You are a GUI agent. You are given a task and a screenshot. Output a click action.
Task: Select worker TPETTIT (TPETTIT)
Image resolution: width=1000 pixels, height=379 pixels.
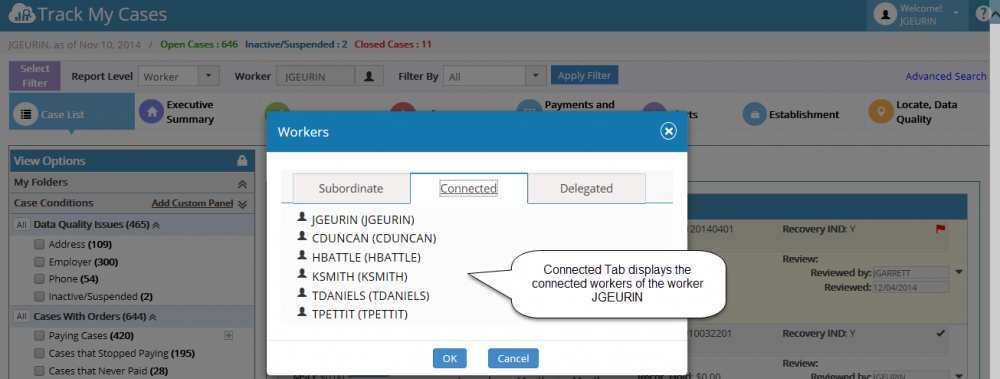359,315
